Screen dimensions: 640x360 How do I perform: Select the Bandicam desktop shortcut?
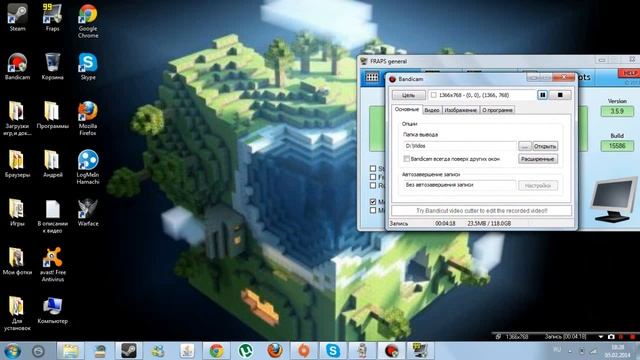17,67
